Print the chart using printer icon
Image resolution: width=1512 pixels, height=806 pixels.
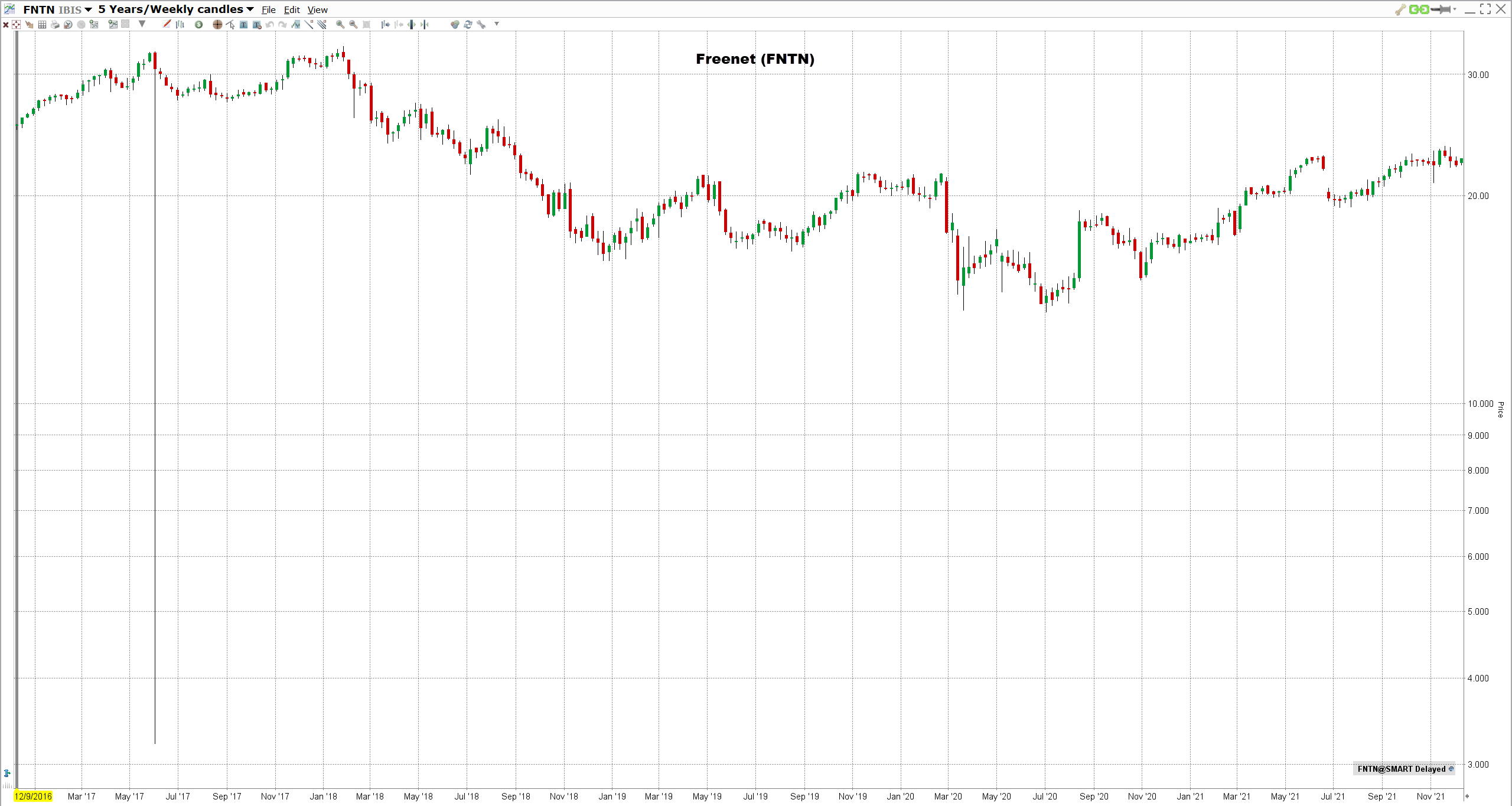click(x=55, y=24)
